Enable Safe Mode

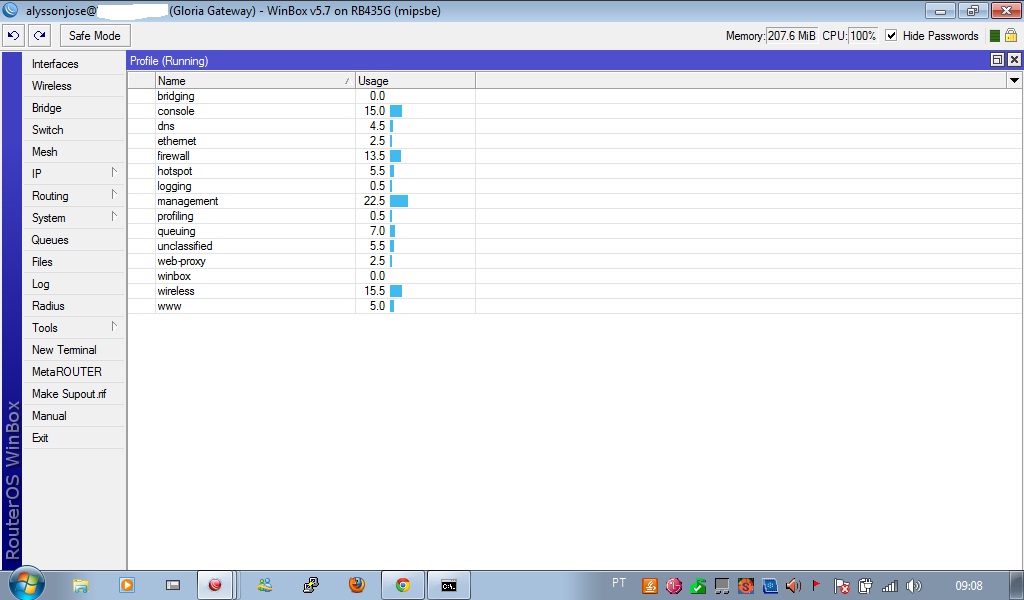[x=95, y=36]
